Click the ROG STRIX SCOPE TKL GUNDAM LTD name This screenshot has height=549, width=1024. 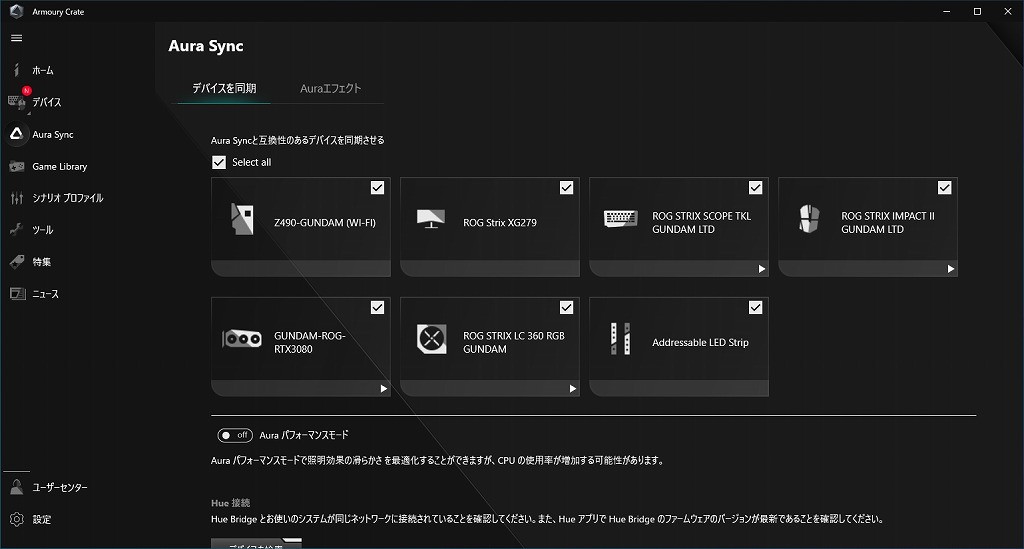pos(701,223)
